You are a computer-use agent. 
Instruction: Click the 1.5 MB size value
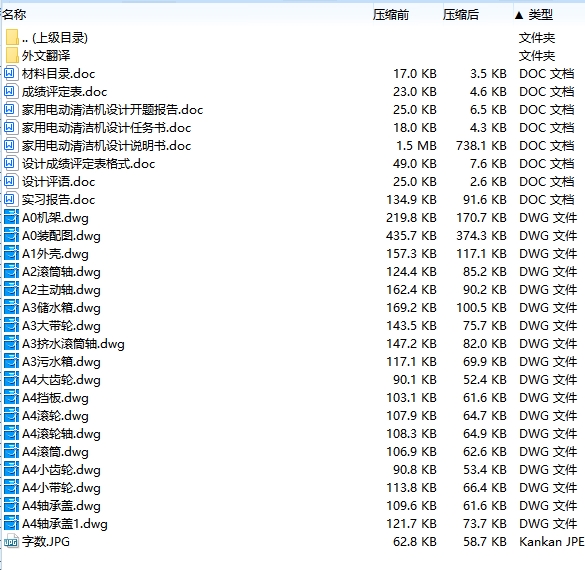tap(416, 145)
